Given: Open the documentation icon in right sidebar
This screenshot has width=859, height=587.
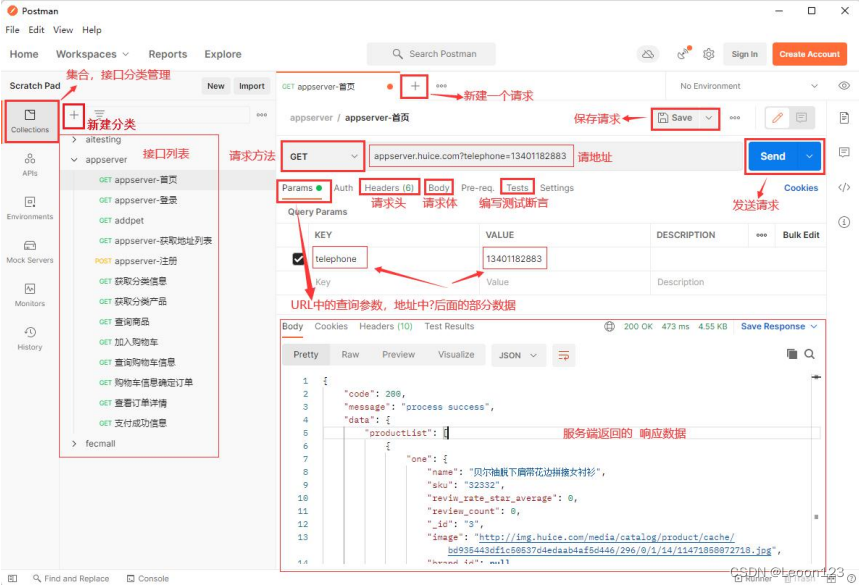Looking at the screenshot, I should [x=844, y=118].
